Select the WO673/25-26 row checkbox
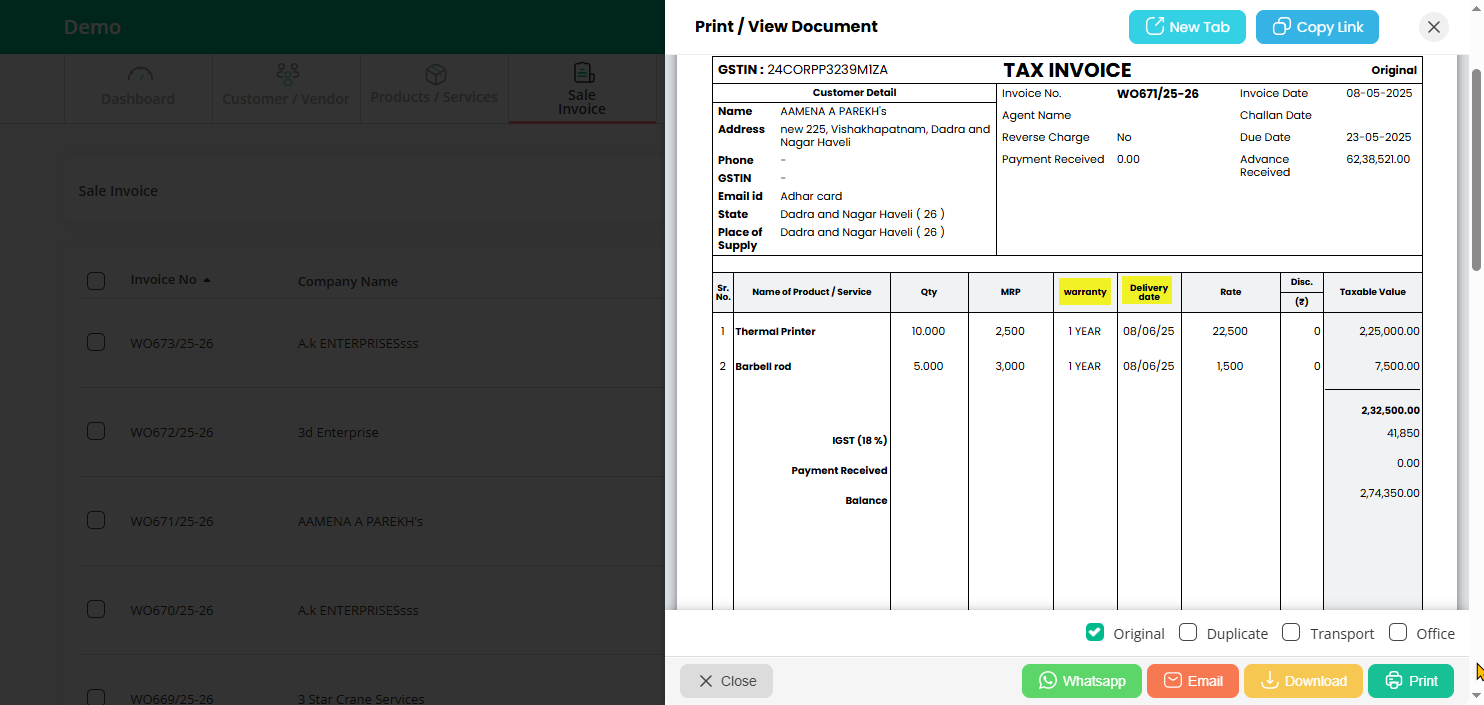 (96, 342)
